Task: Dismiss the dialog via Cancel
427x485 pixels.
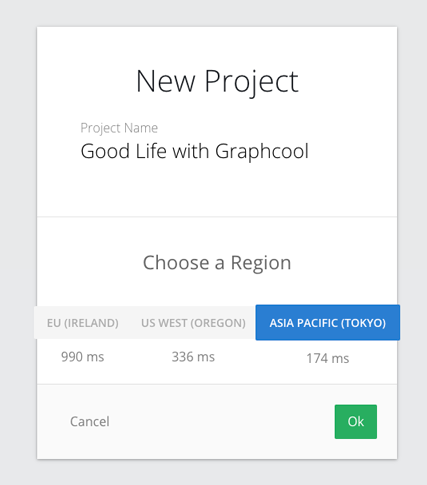Action: coord(90,422)
